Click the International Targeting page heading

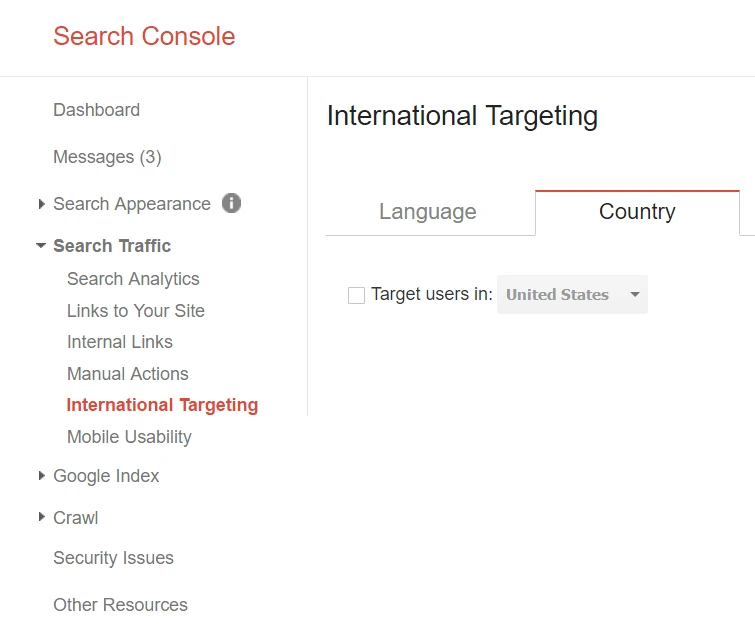tap(462, 116)
